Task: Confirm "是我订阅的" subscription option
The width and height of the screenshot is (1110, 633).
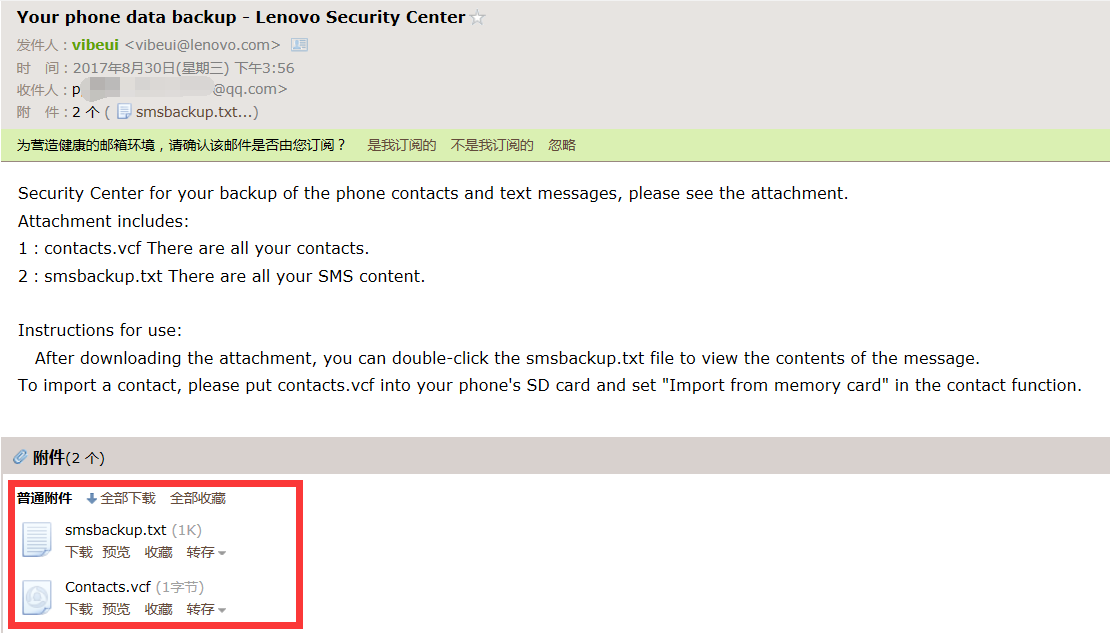Action: [x=402, y=145]
